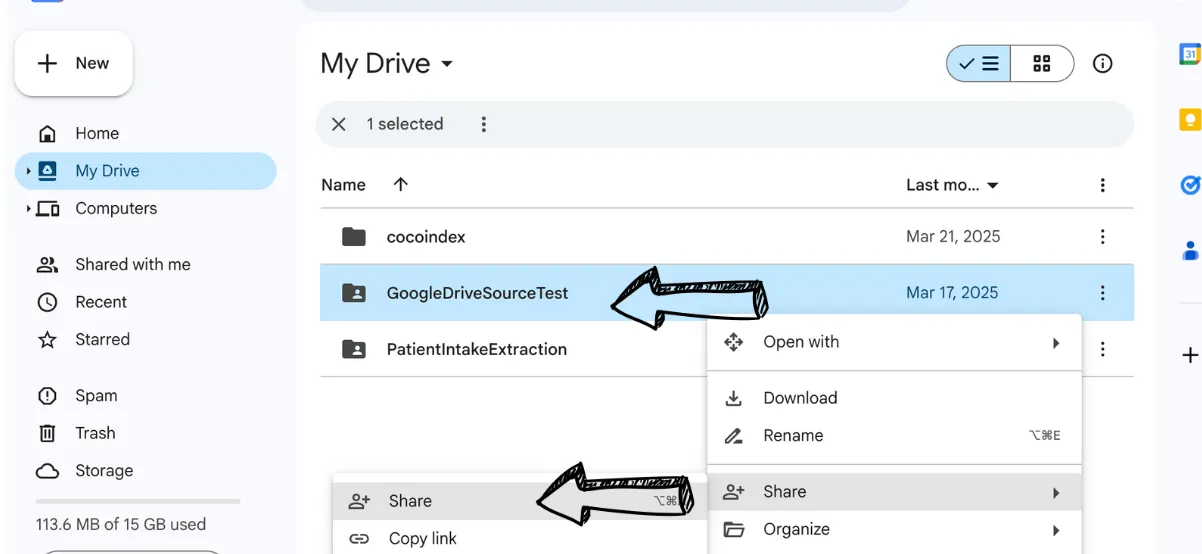Viewport: 1202px width, 554px height.
Task: Open Google Calendar side panel
Action: [1190, 54]
